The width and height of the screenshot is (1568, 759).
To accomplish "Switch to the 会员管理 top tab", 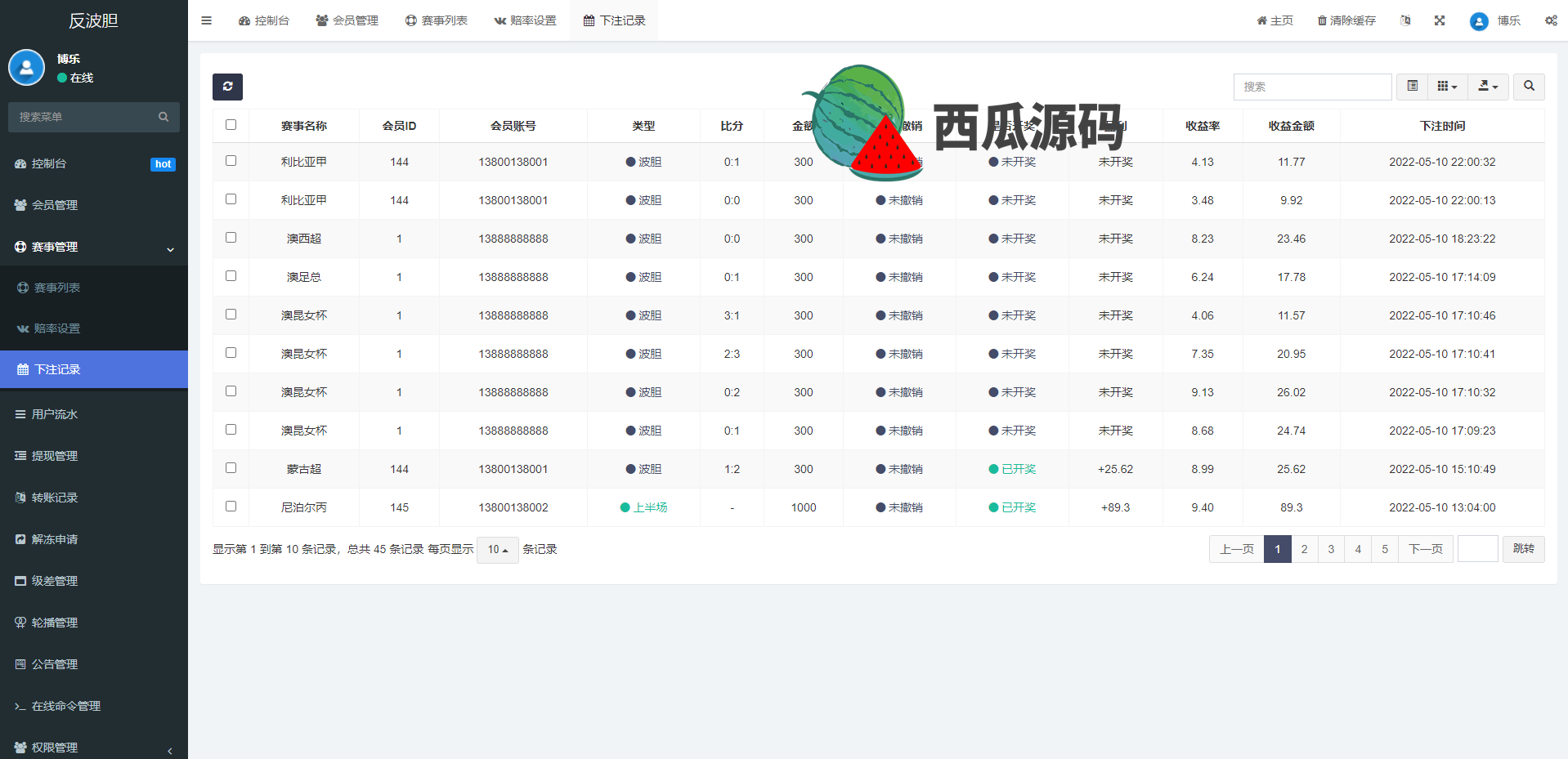I will point(347,20).
